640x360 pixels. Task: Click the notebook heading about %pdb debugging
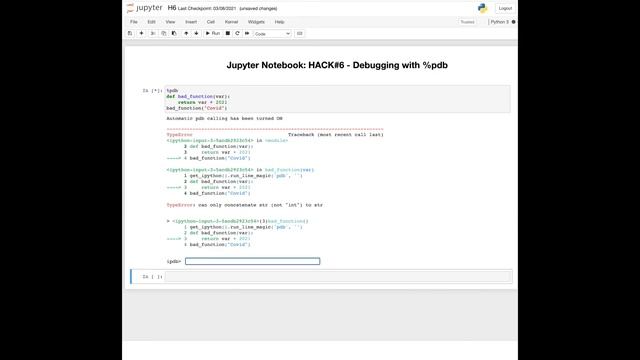[337, 65]
